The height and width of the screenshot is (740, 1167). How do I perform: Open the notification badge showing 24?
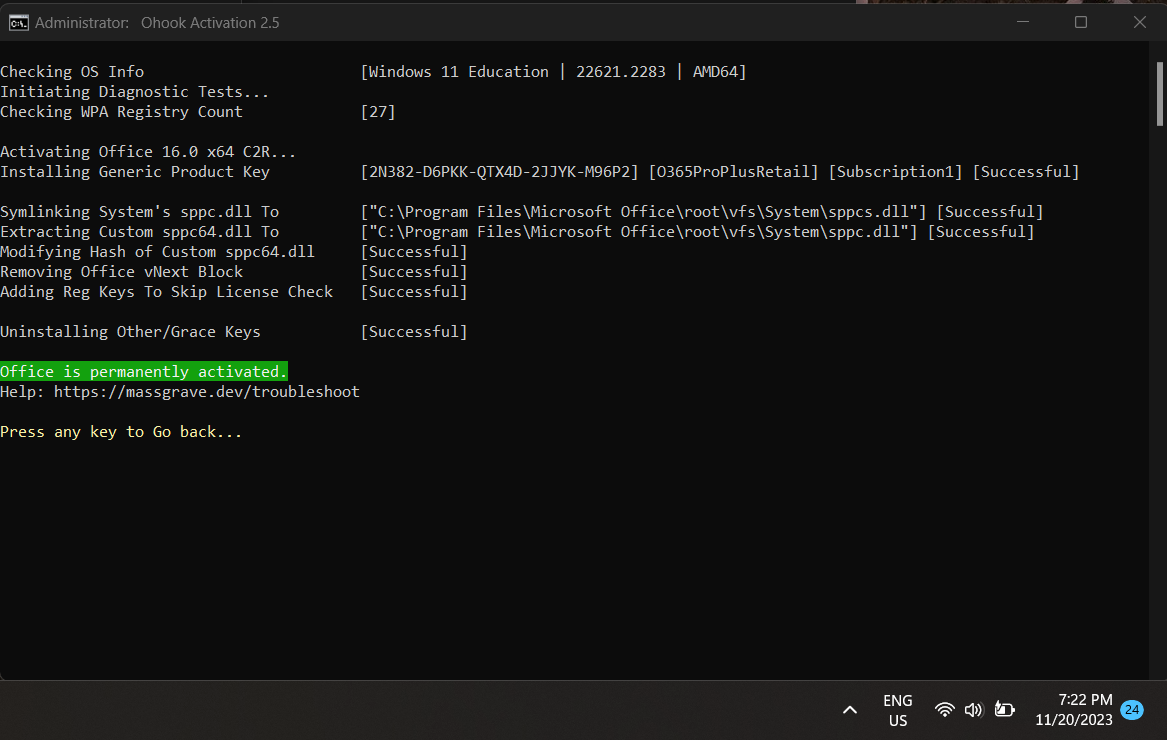pyautogui.click(x=1132, y=709)
